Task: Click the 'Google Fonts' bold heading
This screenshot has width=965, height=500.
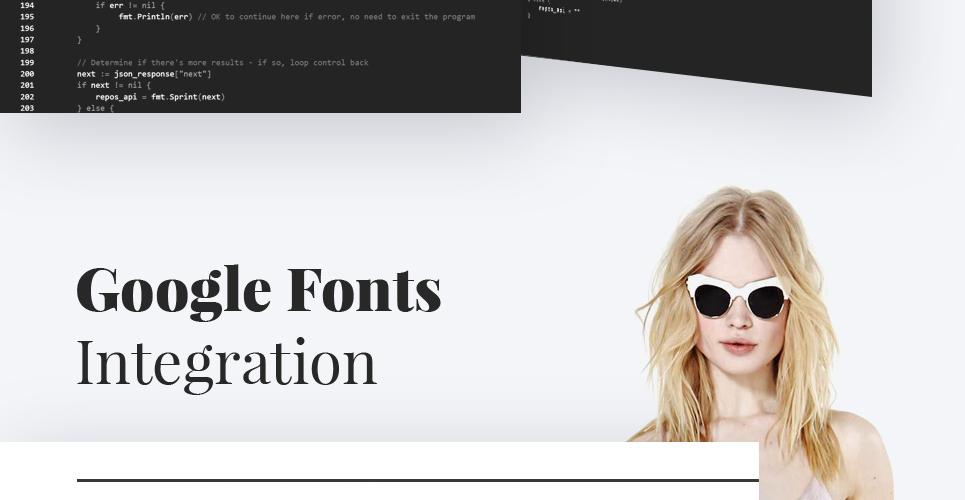Action: tap(258, 292)
